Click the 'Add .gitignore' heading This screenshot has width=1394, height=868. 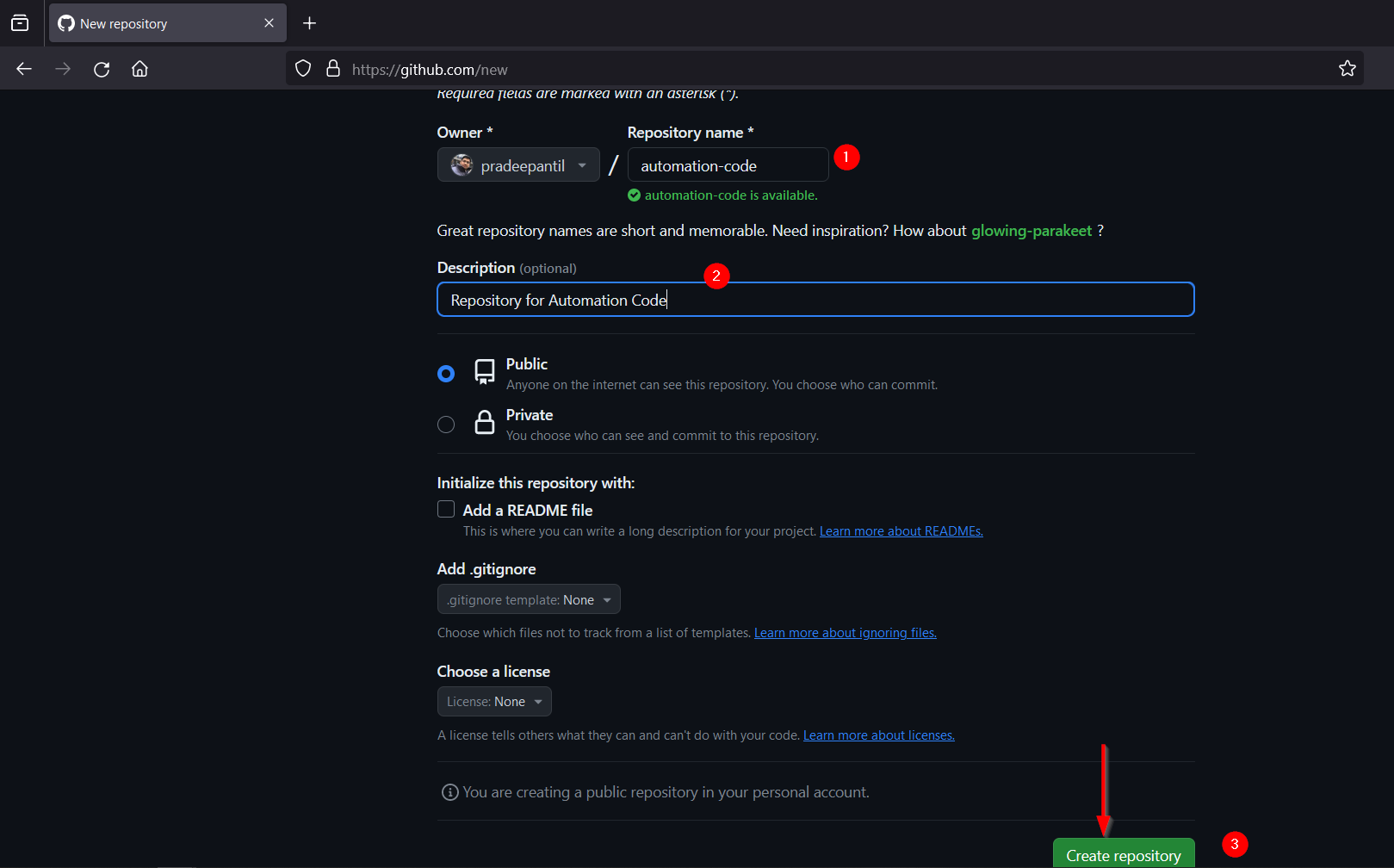pyautogui.click(x=486, y=569)
